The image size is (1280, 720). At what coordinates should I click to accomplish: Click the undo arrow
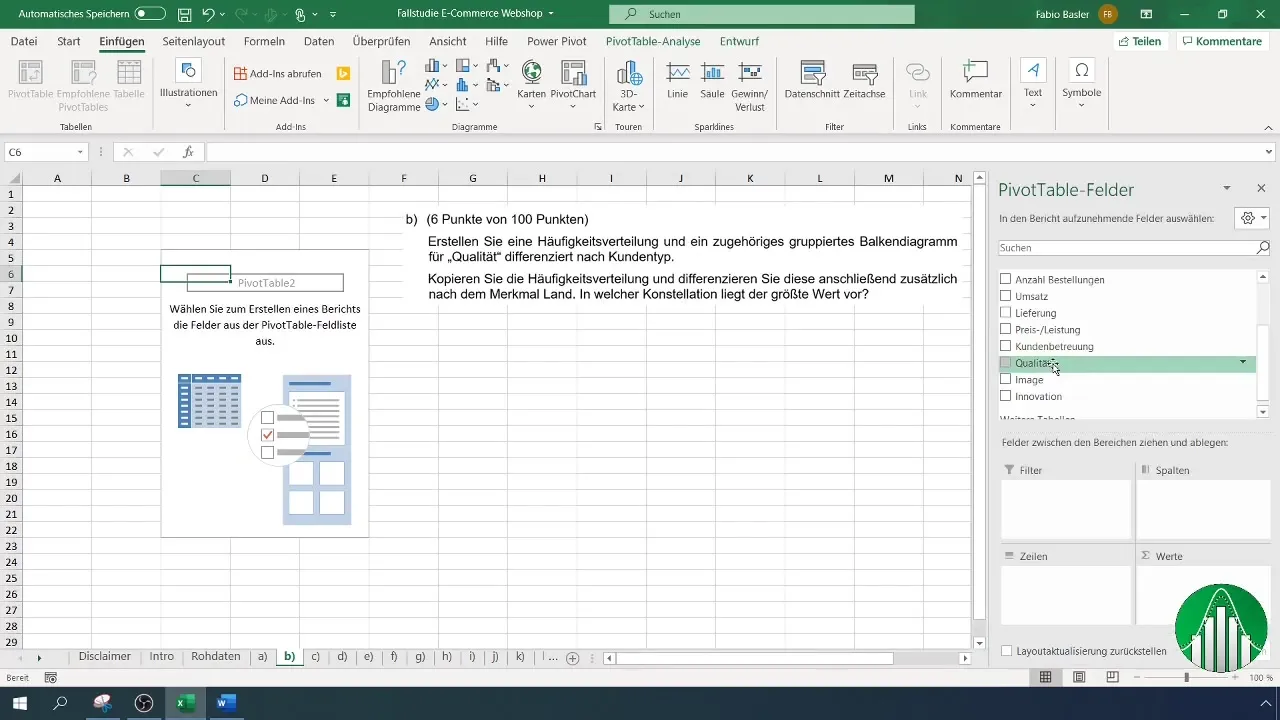click(x=208, y=15)
